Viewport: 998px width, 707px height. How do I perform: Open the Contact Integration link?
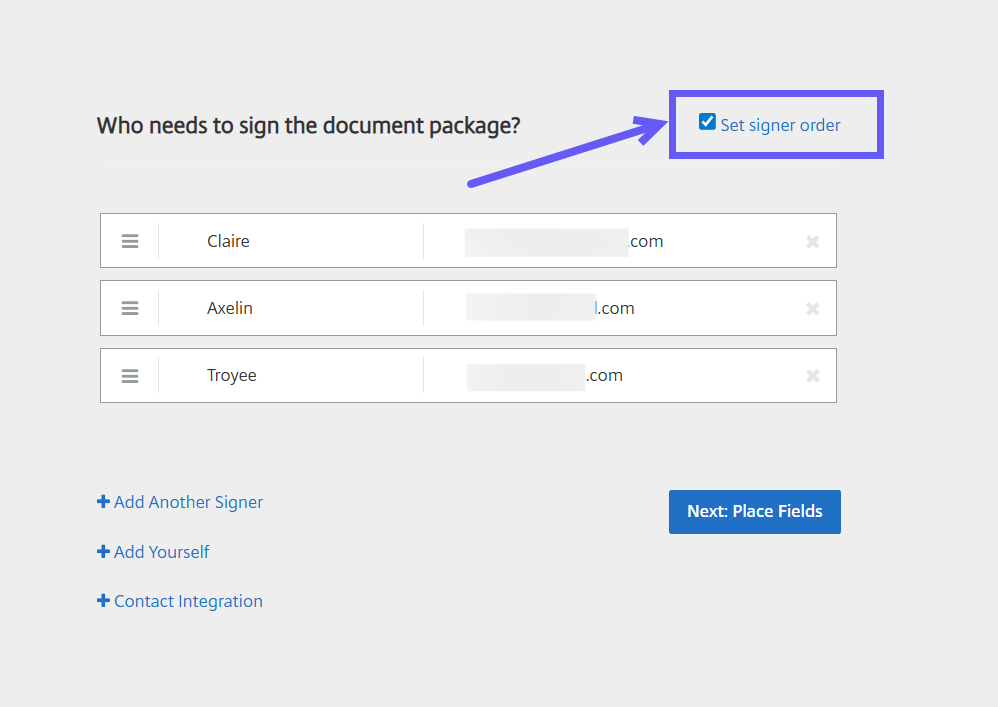coord(188,601)
